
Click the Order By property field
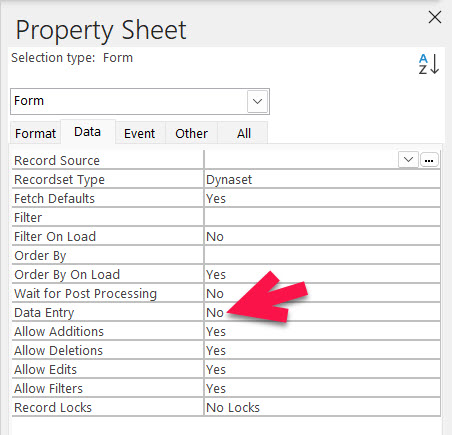[322, 255]
